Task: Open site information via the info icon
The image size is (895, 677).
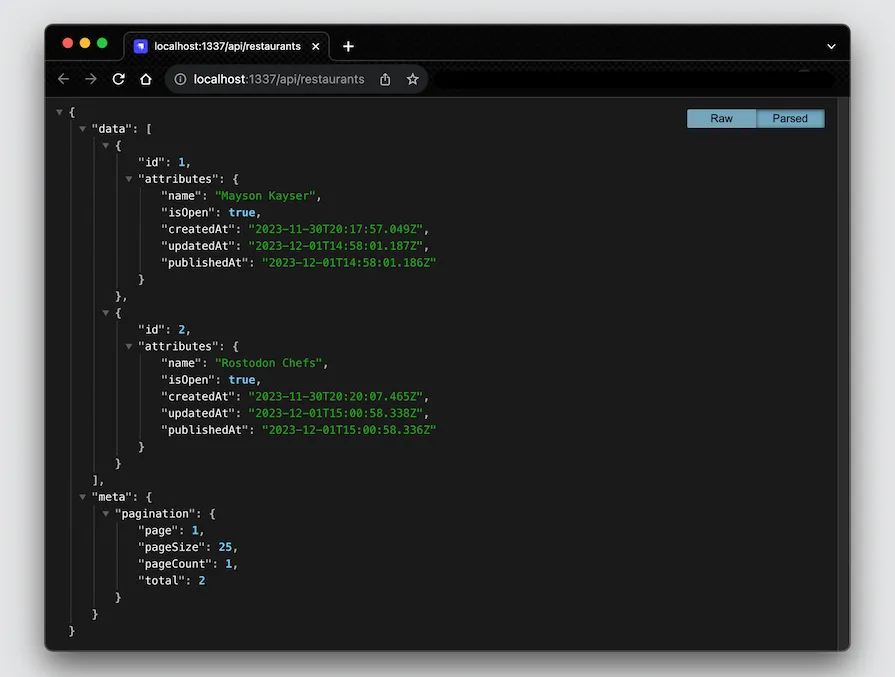Action: 177,78
